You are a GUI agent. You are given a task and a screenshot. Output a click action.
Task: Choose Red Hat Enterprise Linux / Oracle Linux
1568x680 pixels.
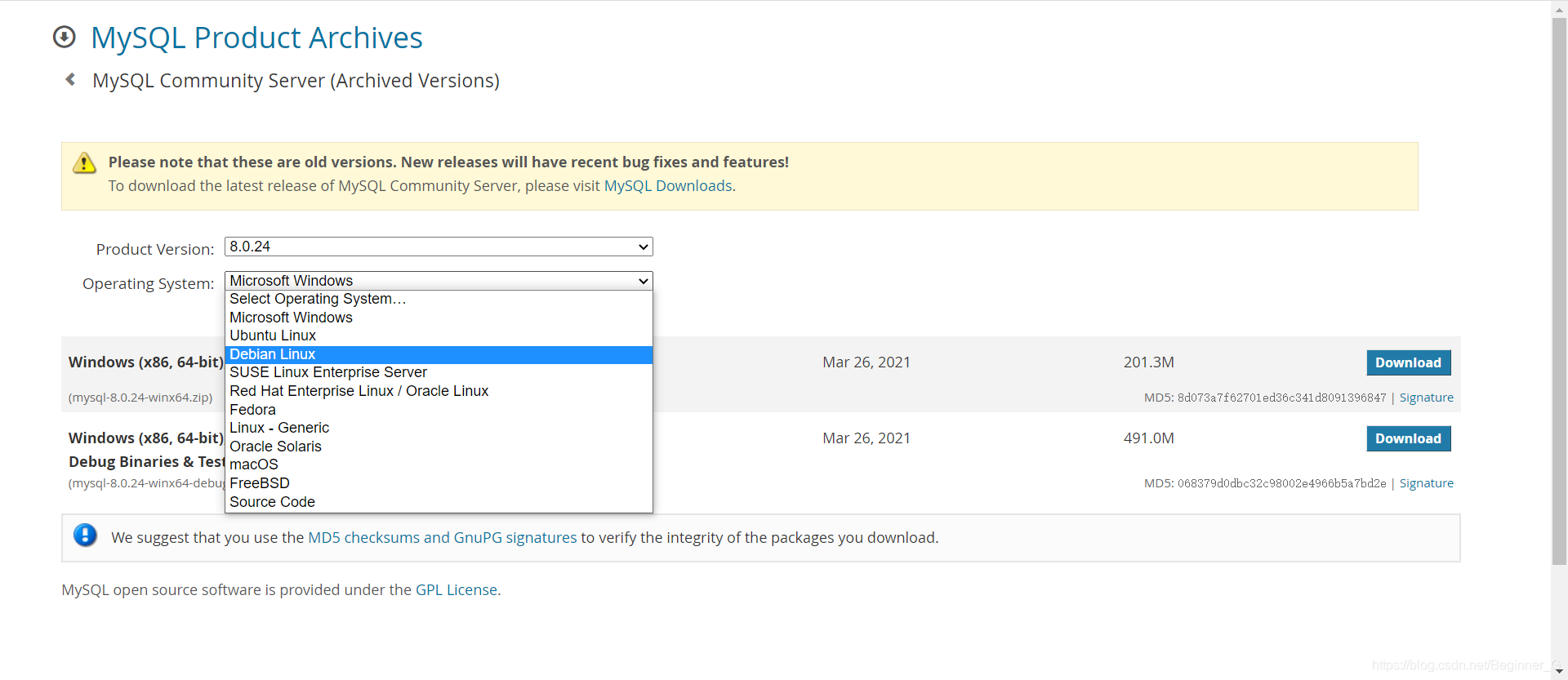439,391
